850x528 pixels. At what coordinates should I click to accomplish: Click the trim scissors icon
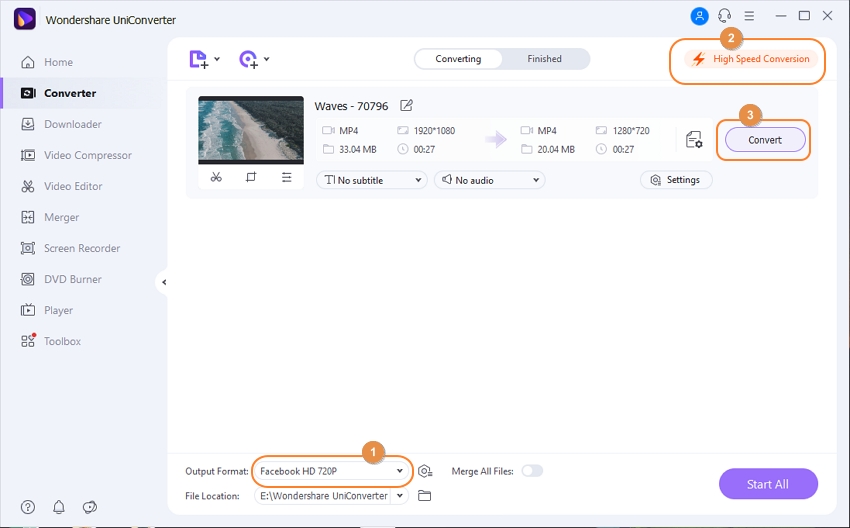coord(216,177)
